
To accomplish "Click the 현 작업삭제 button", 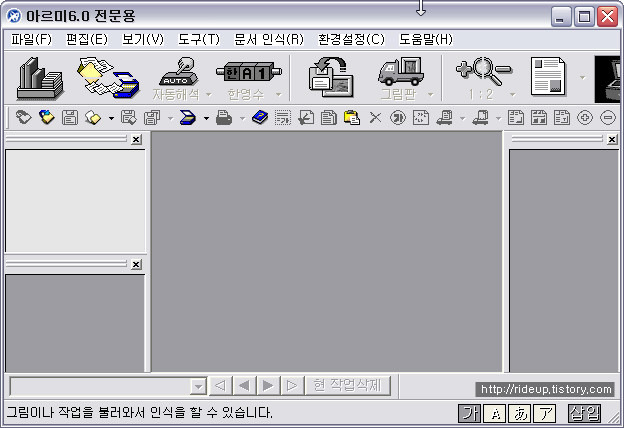I will point(347,385).
